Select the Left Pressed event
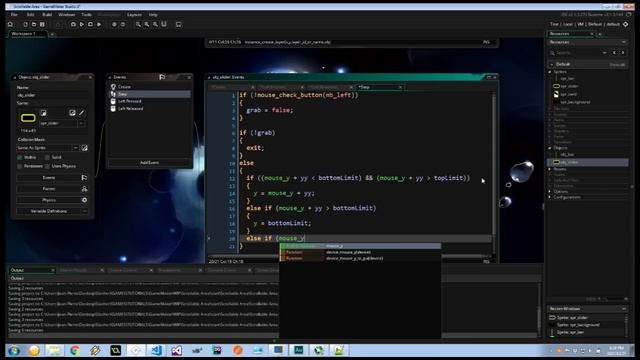 click(149, 101)
